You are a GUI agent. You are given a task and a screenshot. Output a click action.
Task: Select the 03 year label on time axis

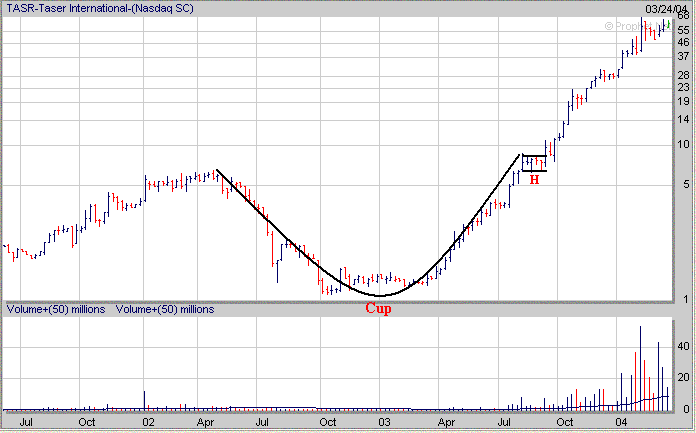[x=384, y=422]
